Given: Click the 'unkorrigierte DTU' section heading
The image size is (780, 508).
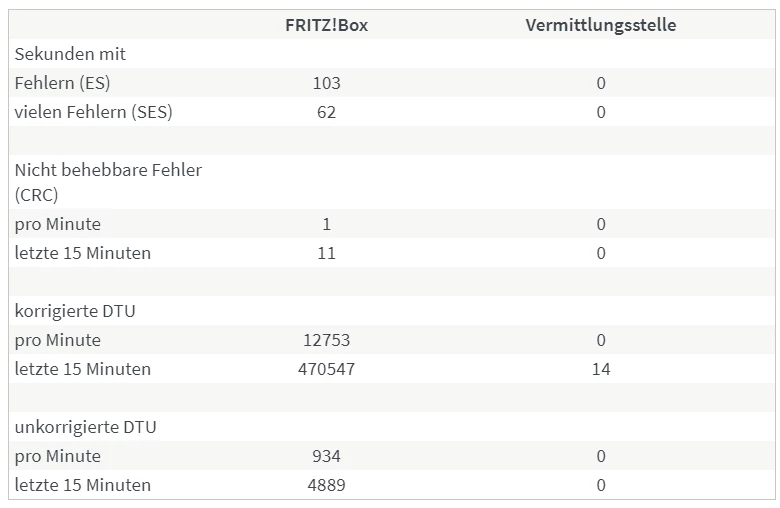Looking at the screenshot, I should pyautogui.click(x=85, y=427).
